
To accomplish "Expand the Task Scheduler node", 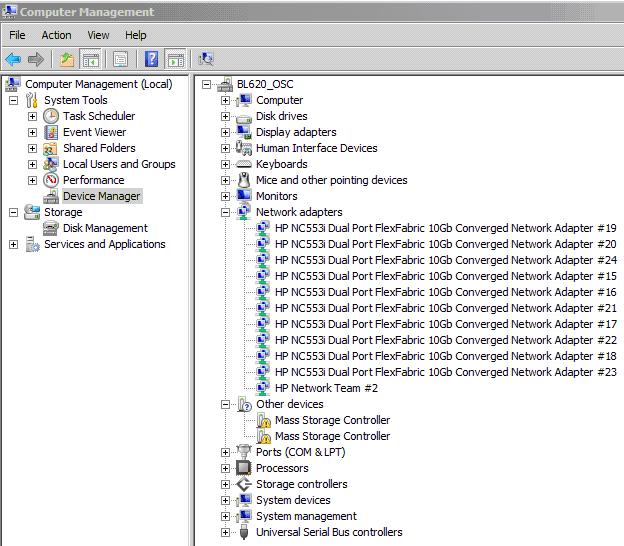I will click(33, 117).
